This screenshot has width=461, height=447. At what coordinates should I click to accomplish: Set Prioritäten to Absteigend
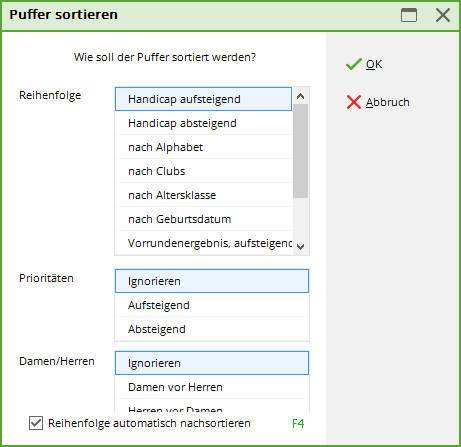[212, 329]
